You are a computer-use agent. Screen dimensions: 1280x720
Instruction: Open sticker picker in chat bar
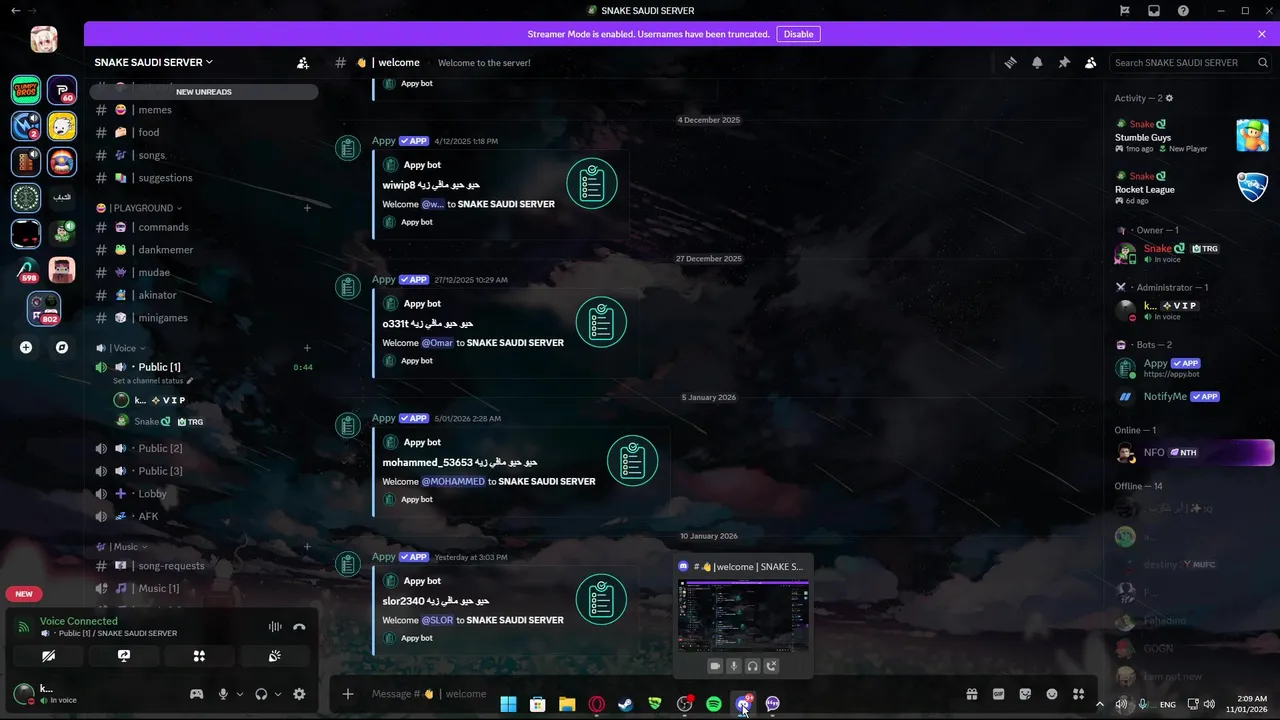coord(1025,694)
